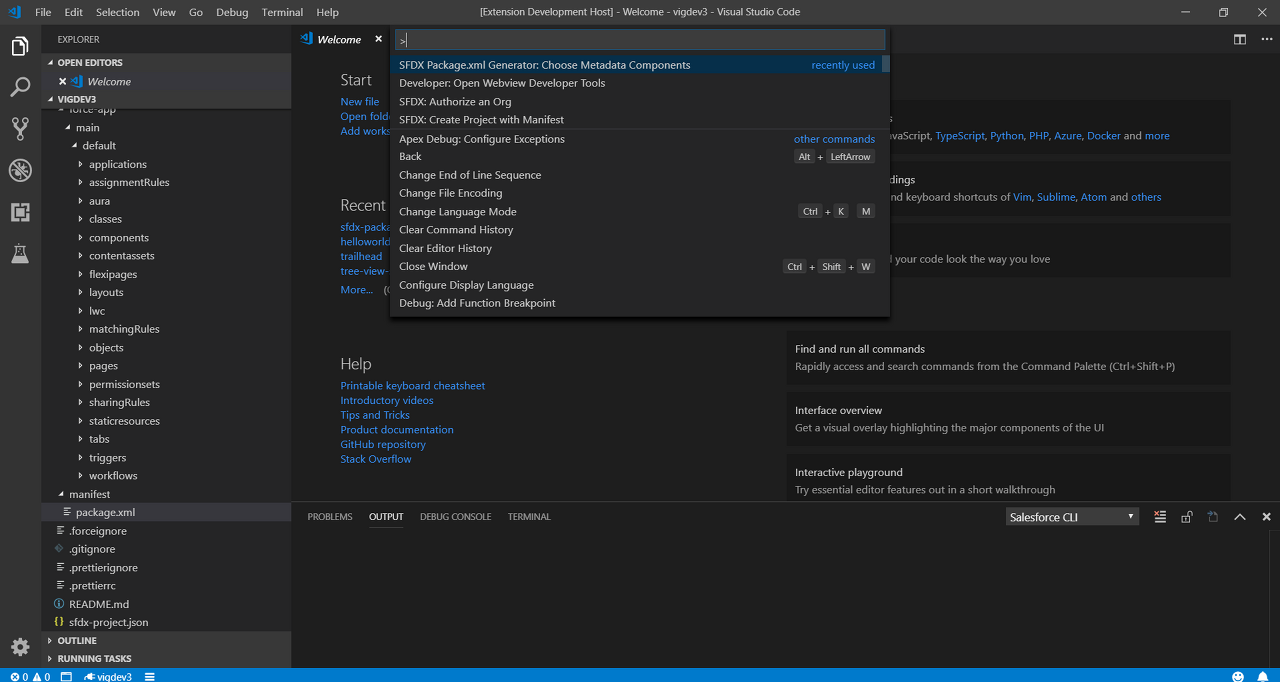Open the Manage gear icon

pos(20,647)
